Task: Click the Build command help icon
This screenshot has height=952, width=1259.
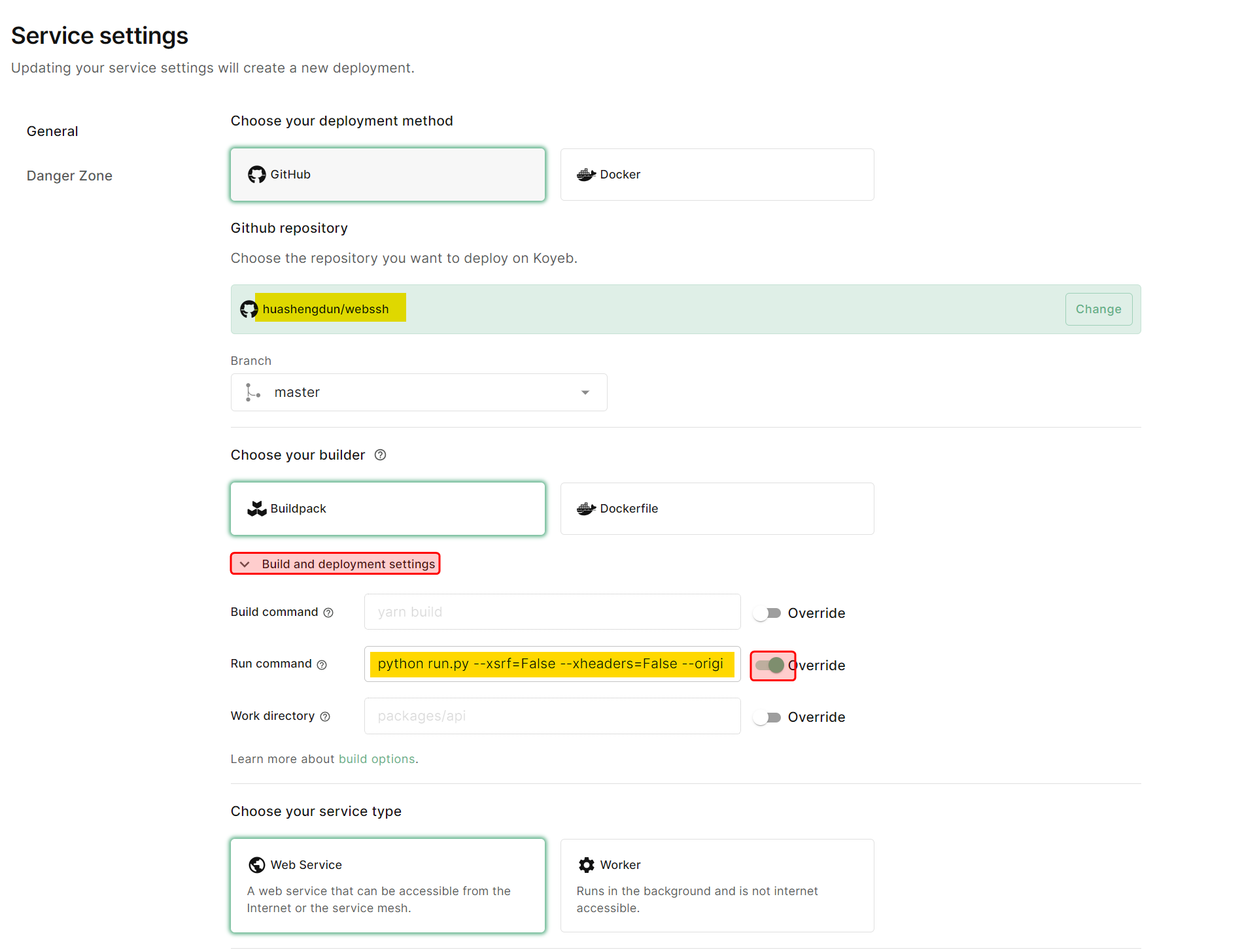Action: tap(328, 613)
